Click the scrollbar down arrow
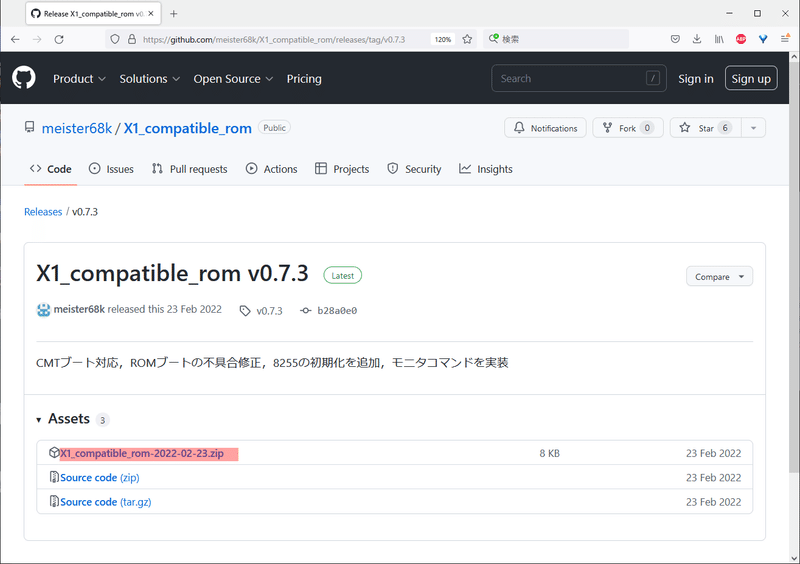The height and width of the screenshot is (564, 800). 794,558
